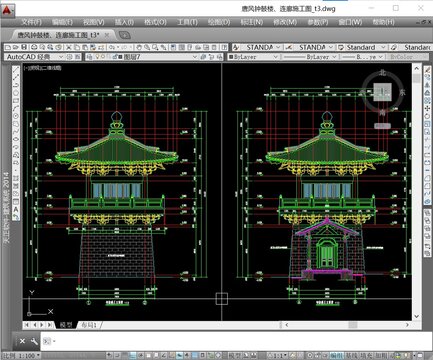Click the Text Style icon beside STANDA

[x=236, y=47]
